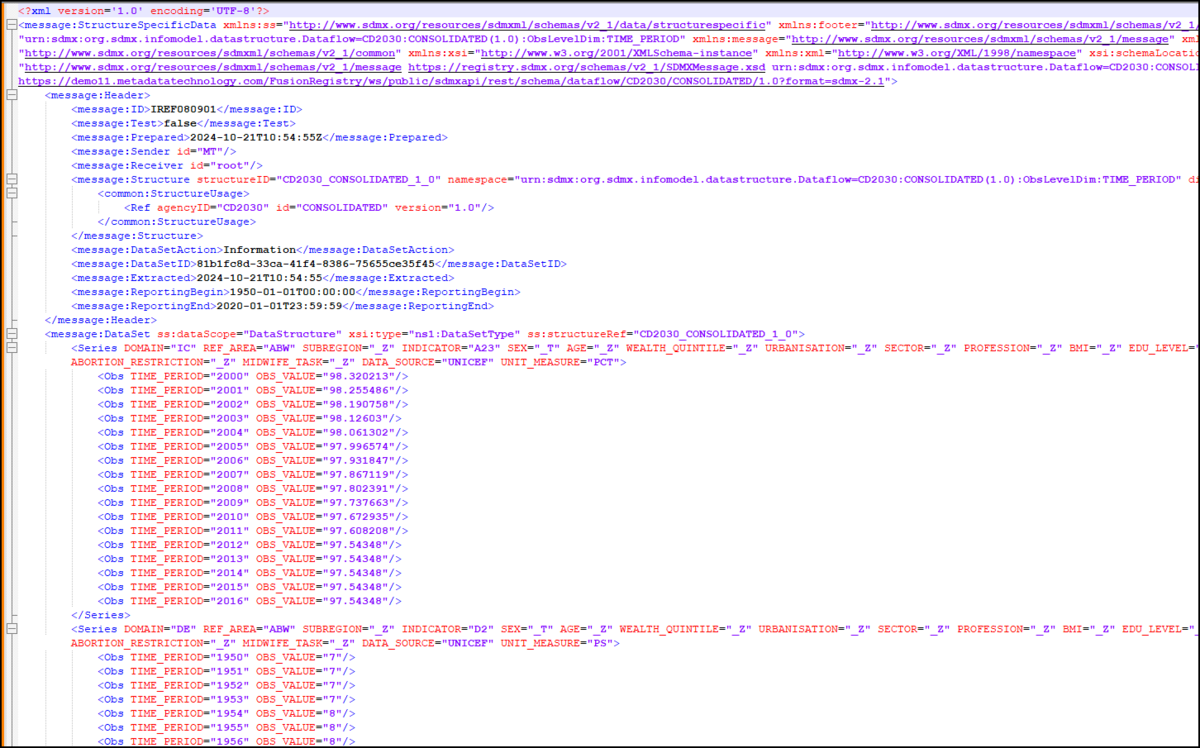
Task: Collapse the message:DataSet fold marker
Action: [x=11, y=333]
